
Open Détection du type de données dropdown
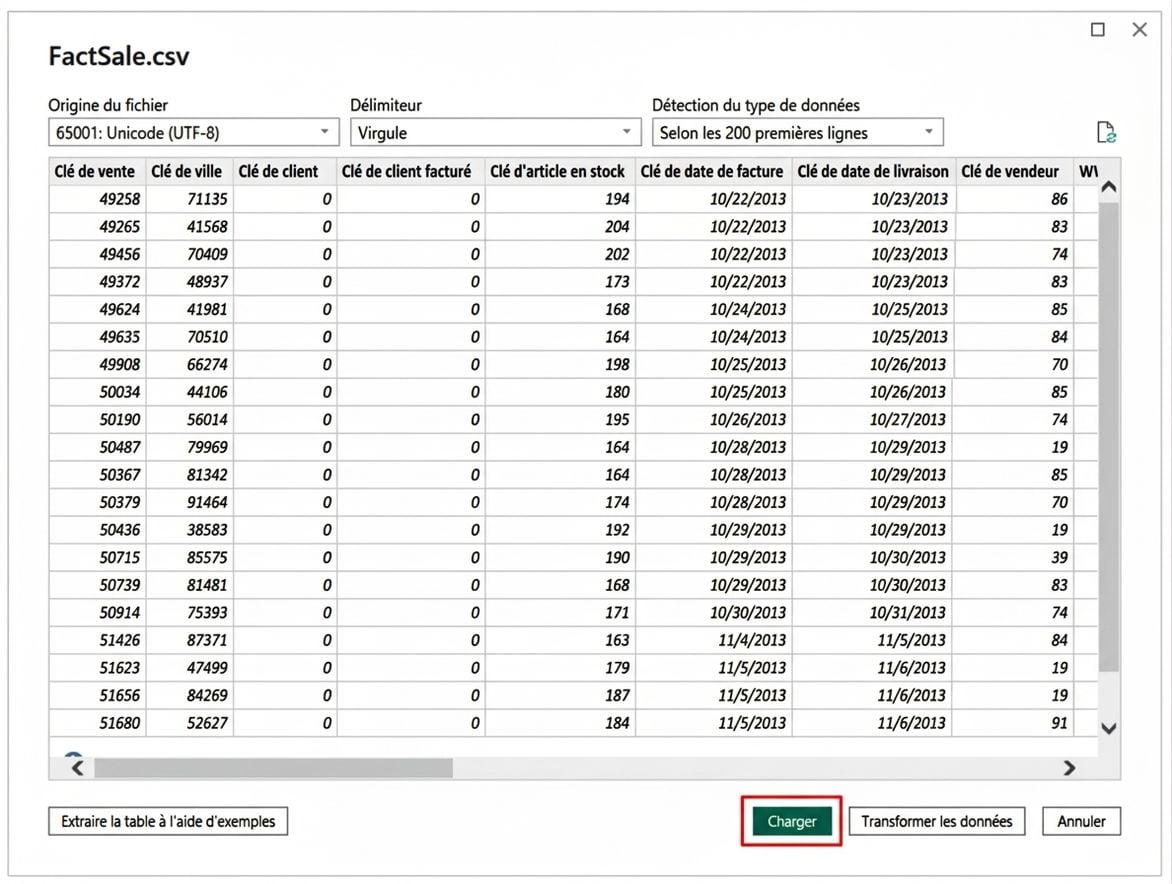(x=797, y=132)
